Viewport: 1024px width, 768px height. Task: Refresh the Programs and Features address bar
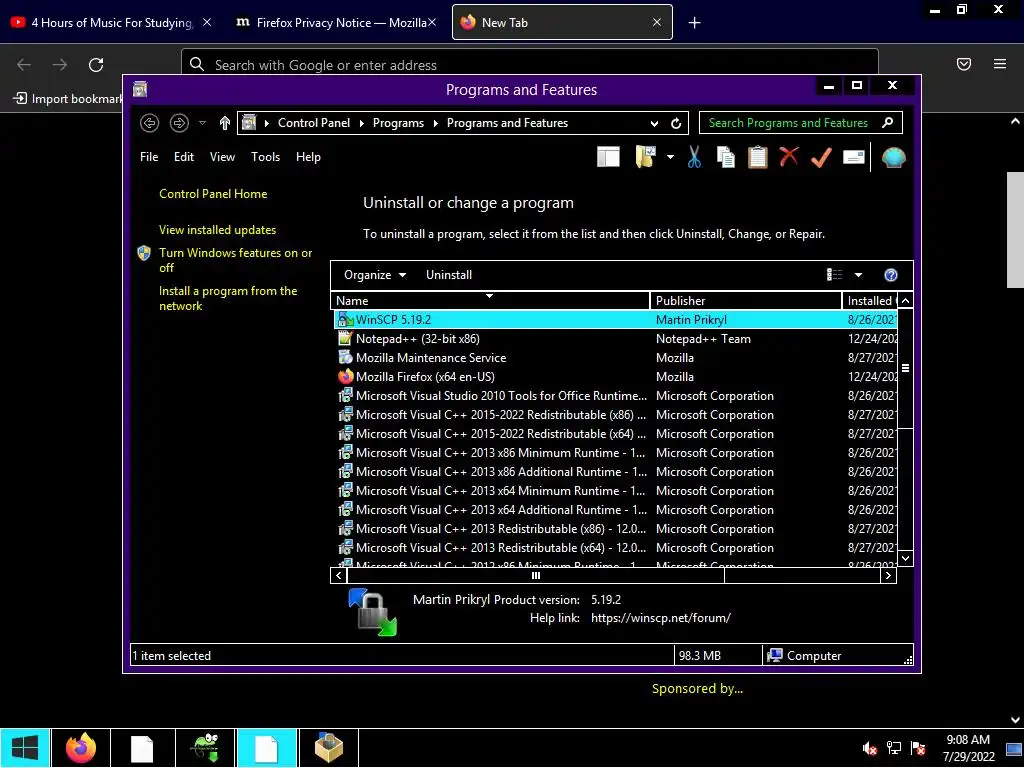(676, 123)
